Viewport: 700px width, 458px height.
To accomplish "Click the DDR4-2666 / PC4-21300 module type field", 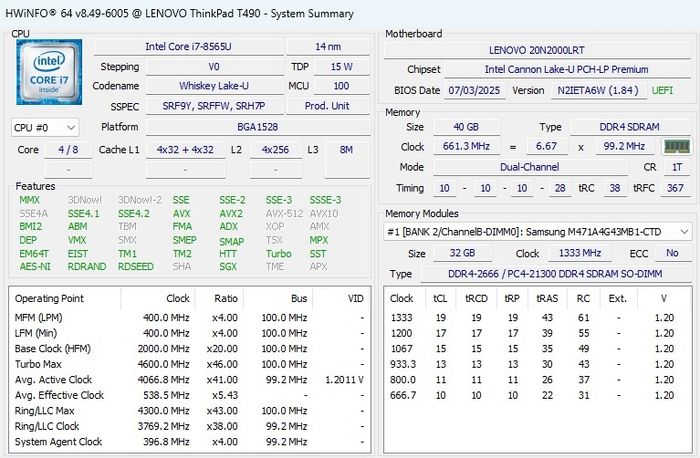I will tap(555, 274).
